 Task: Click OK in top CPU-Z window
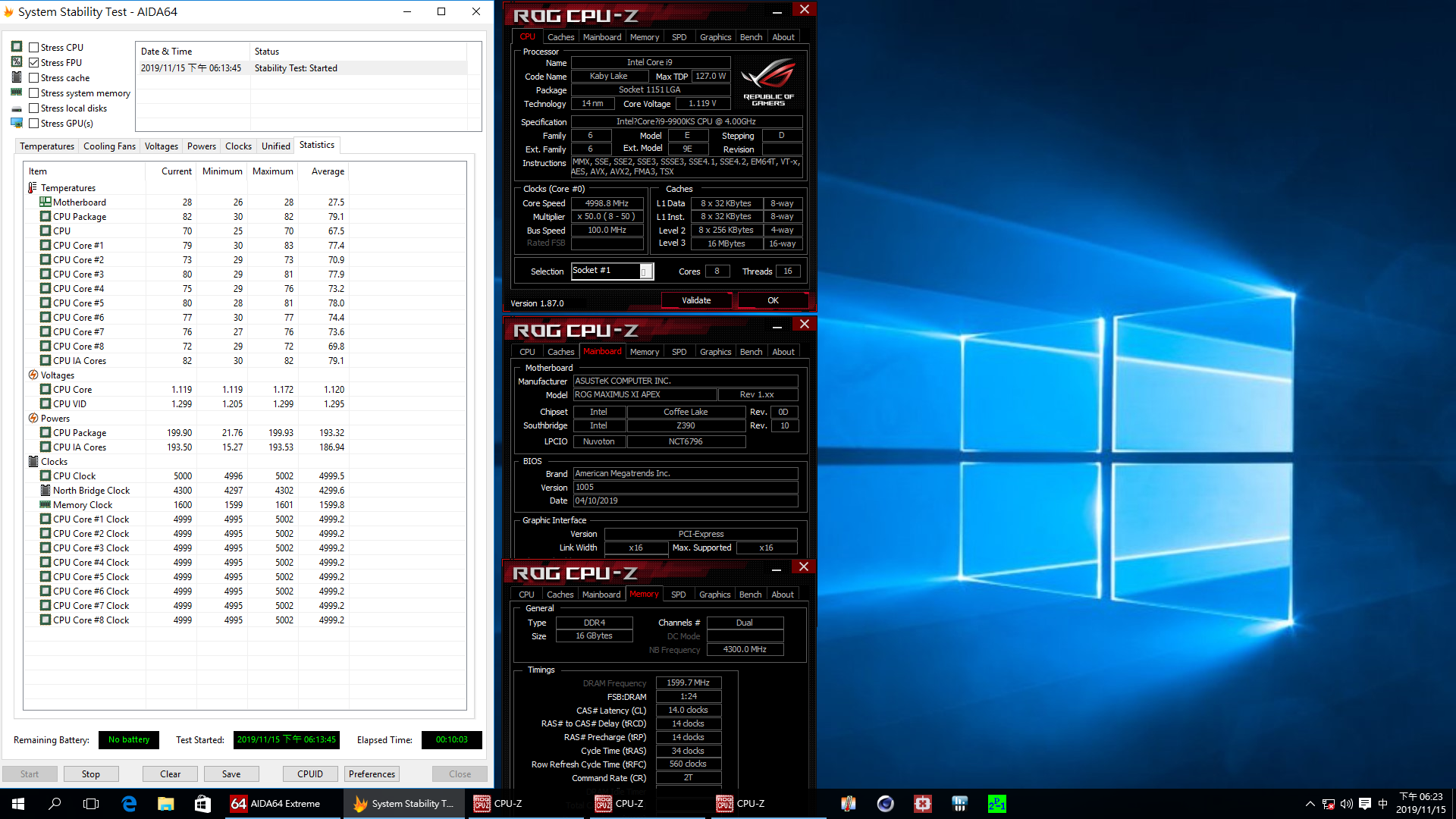tap(773, 300)
